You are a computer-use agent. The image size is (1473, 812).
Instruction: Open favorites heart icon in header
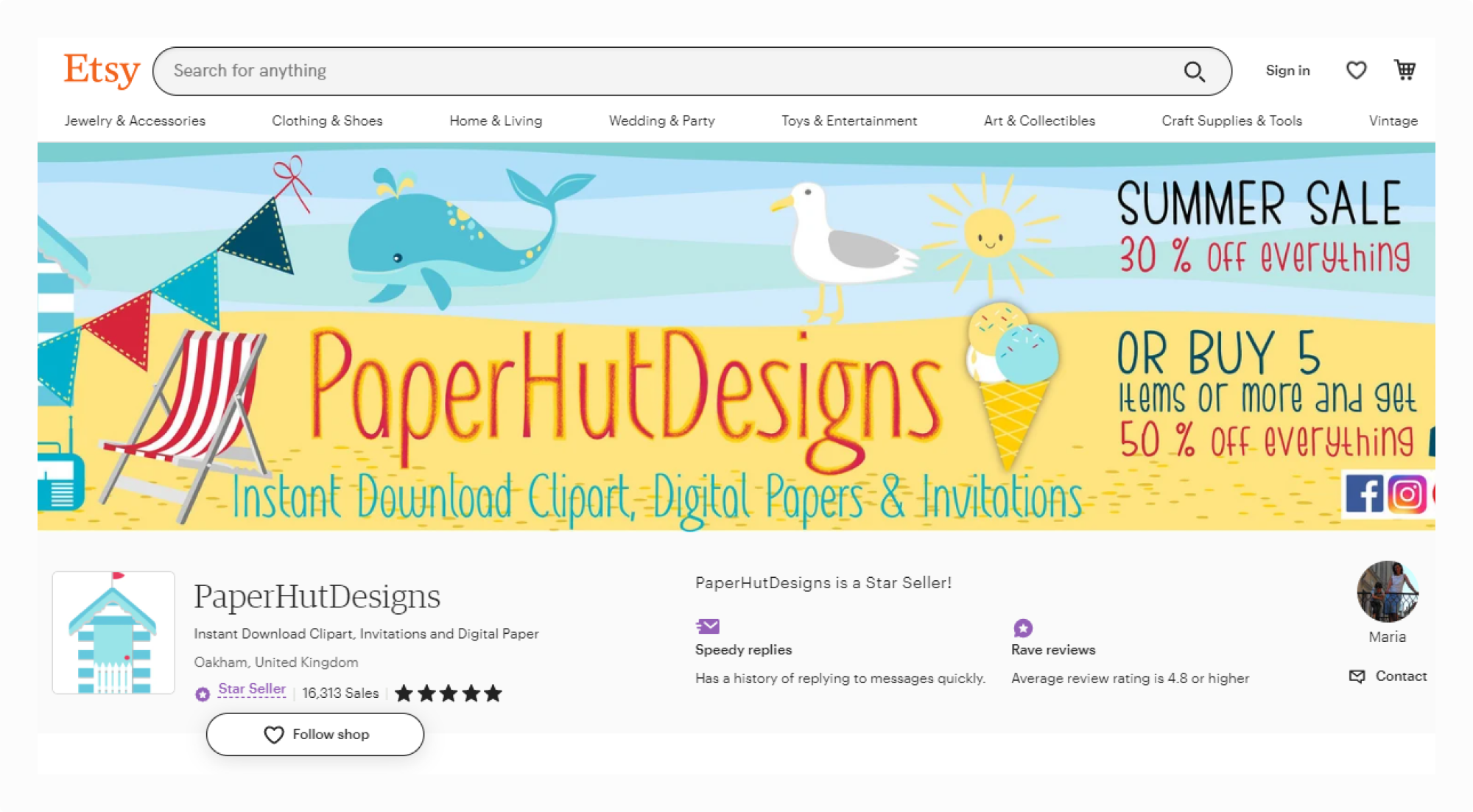1356,71
